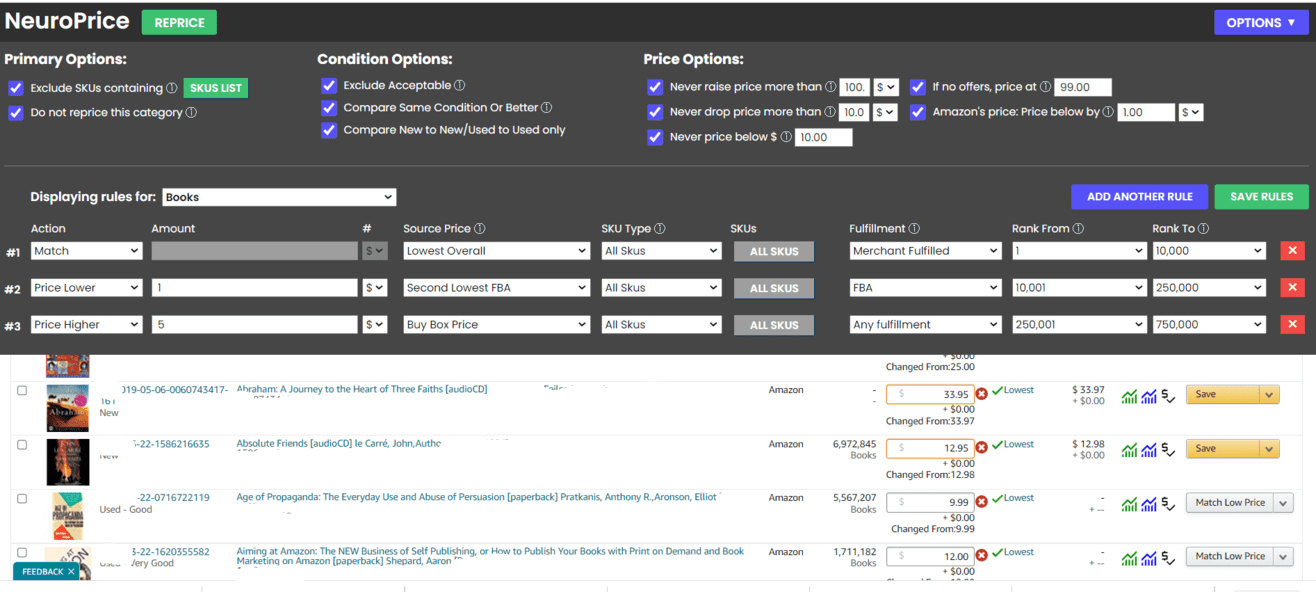Screen dimensions: 1316x592
Task: Toggle Exclude SKUs containing checkbox
Action: (15, 88)
